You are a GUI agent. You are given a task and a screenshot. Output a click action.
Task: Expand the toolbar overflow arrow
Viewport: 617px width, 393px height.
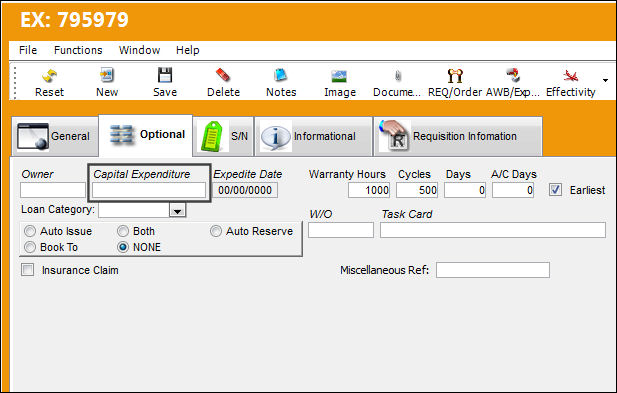point(605,80)
